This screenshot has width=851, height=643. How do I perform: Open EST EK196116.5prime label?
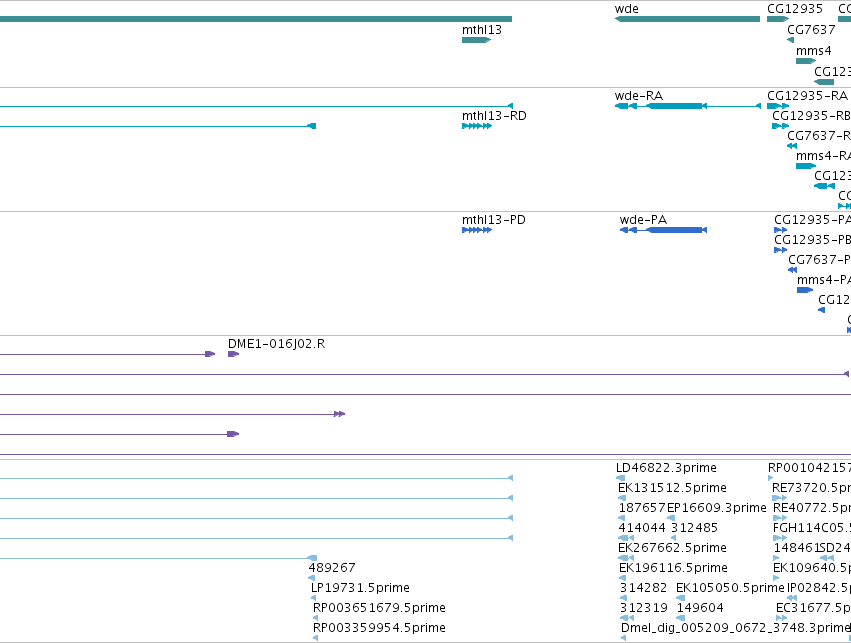[673, 568]
